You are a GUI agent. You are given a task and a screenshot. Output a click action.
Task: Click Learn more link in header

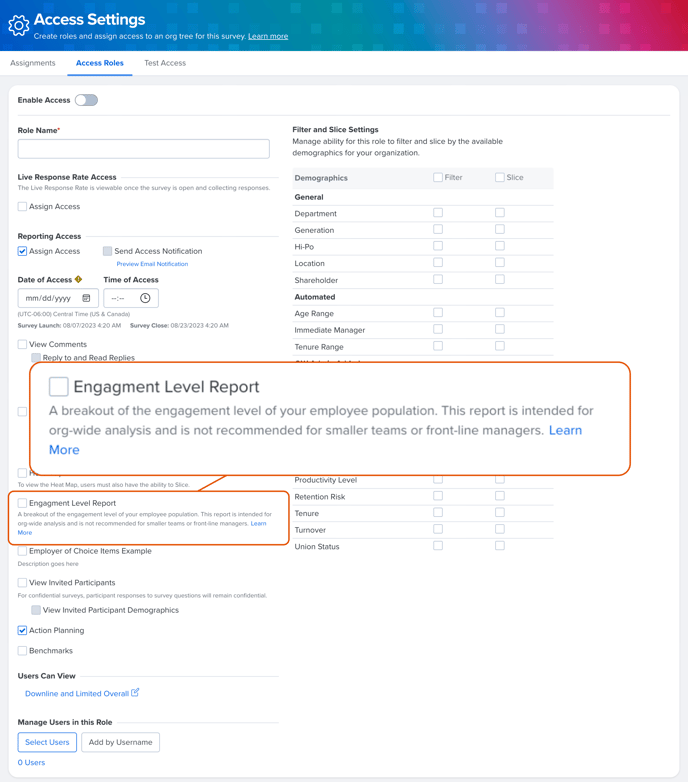pyautogui.click(x=268, y=36)
